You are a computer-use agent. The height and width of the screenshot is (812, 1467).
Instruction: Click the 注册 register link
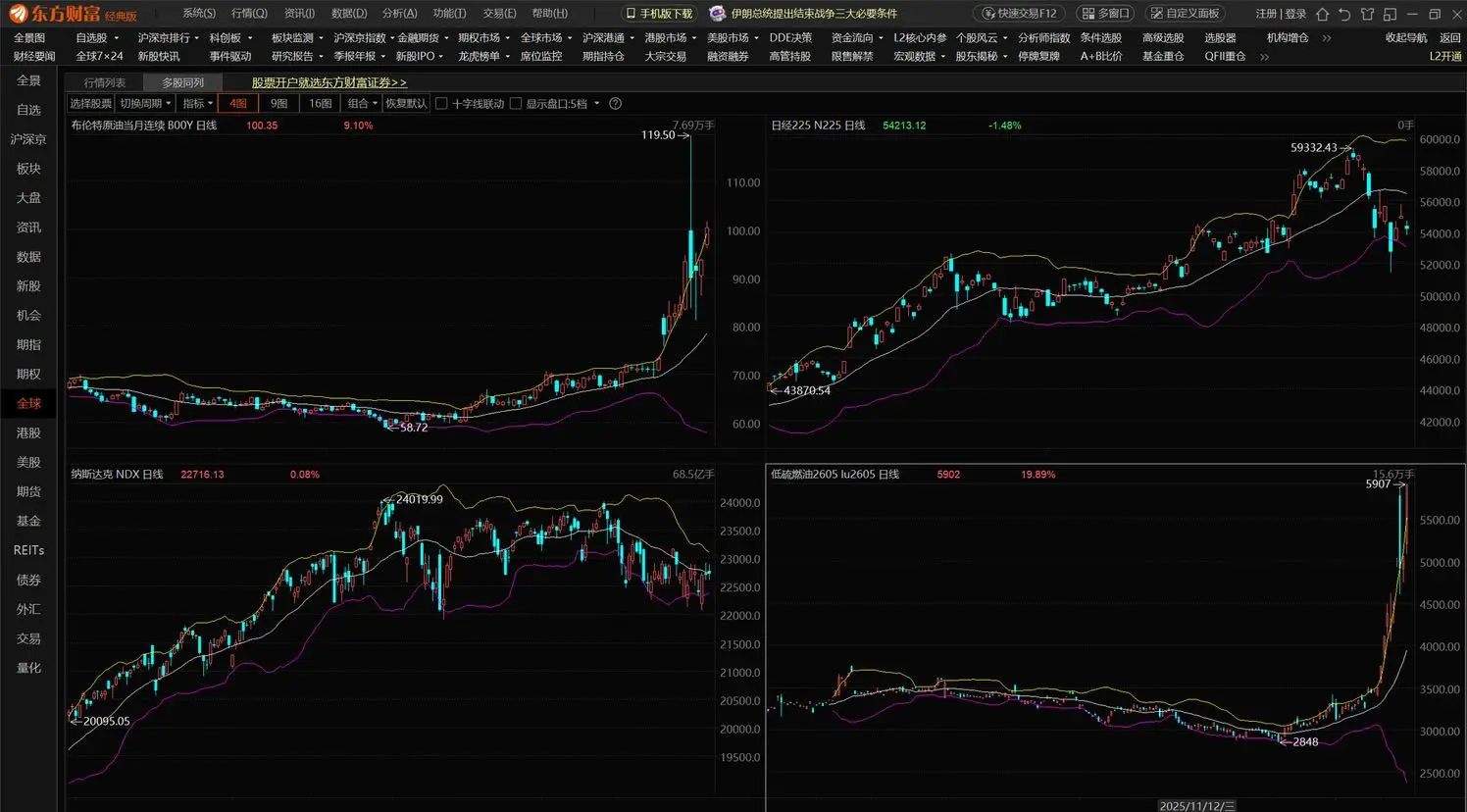1266,14
